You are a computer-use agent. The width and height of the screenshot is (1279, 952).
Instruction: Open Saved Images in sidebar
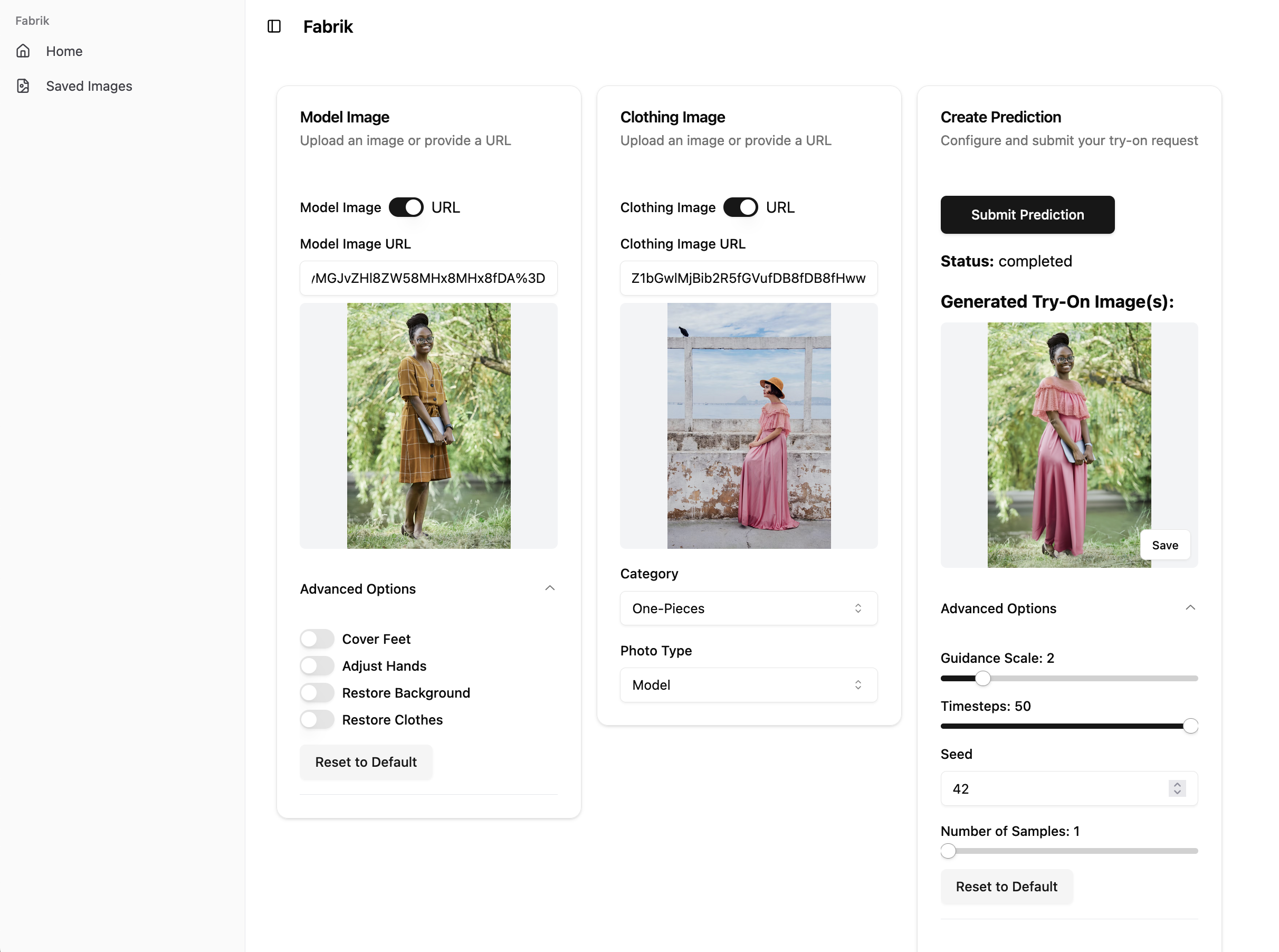(89, 86)
